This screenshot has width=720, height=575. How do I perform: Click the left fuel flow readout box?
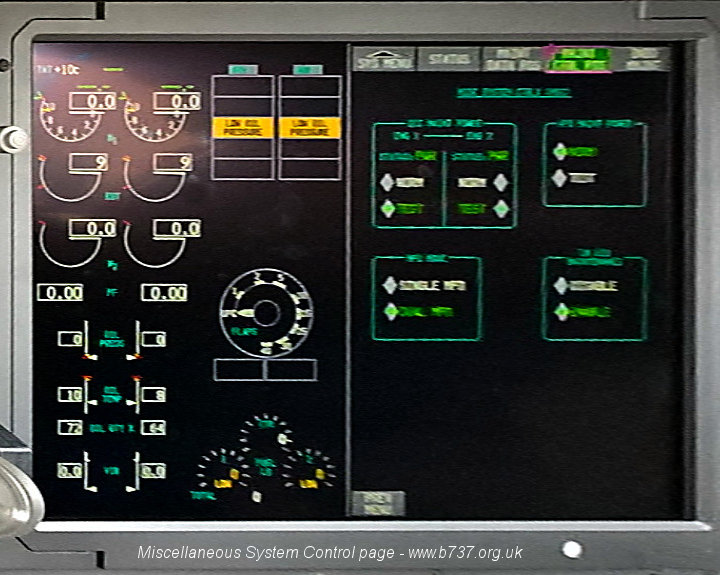click(x=60, y=293)
